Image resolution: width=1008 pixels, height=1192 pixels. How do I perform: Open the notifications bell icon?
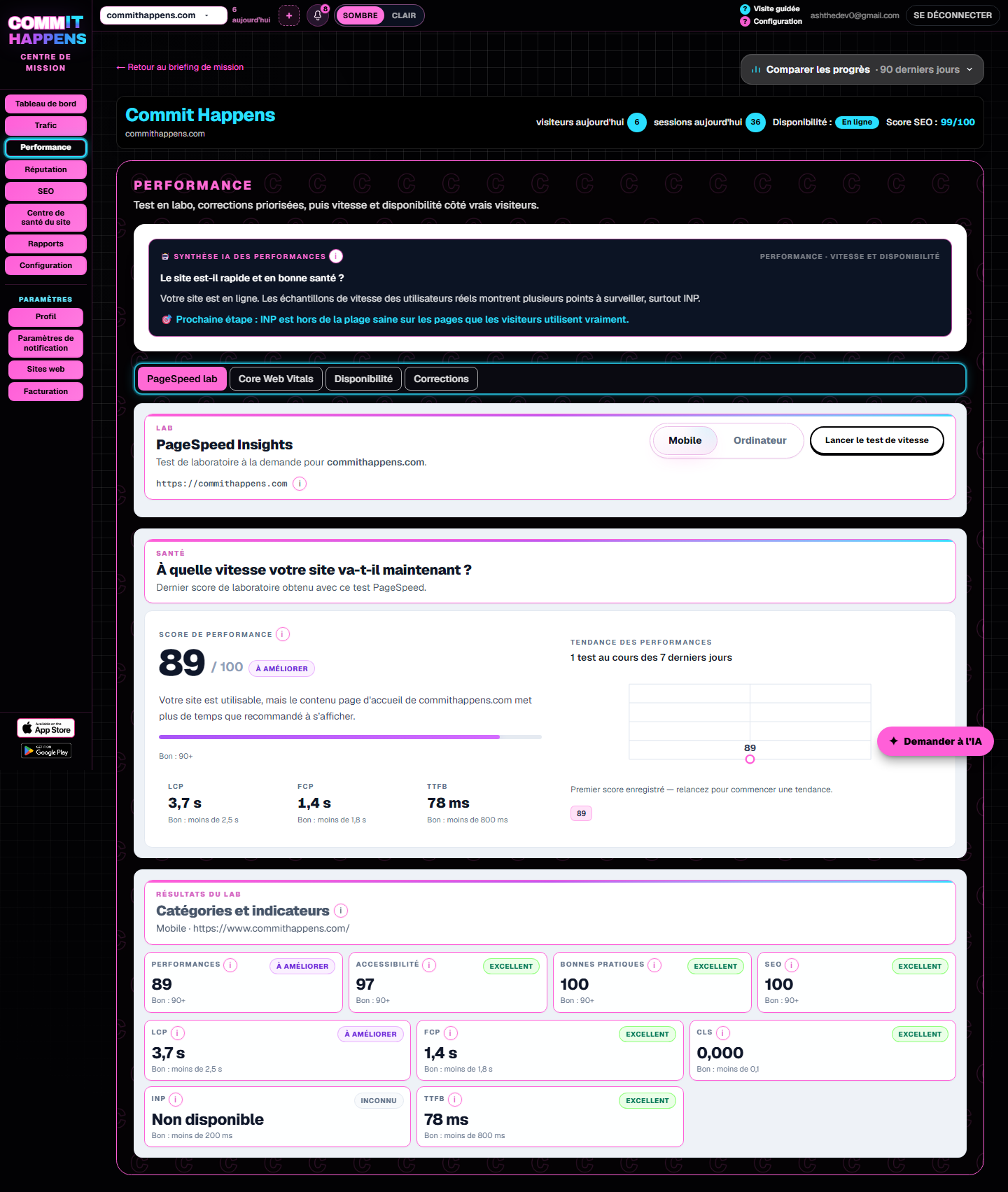(x=318, y=15)
